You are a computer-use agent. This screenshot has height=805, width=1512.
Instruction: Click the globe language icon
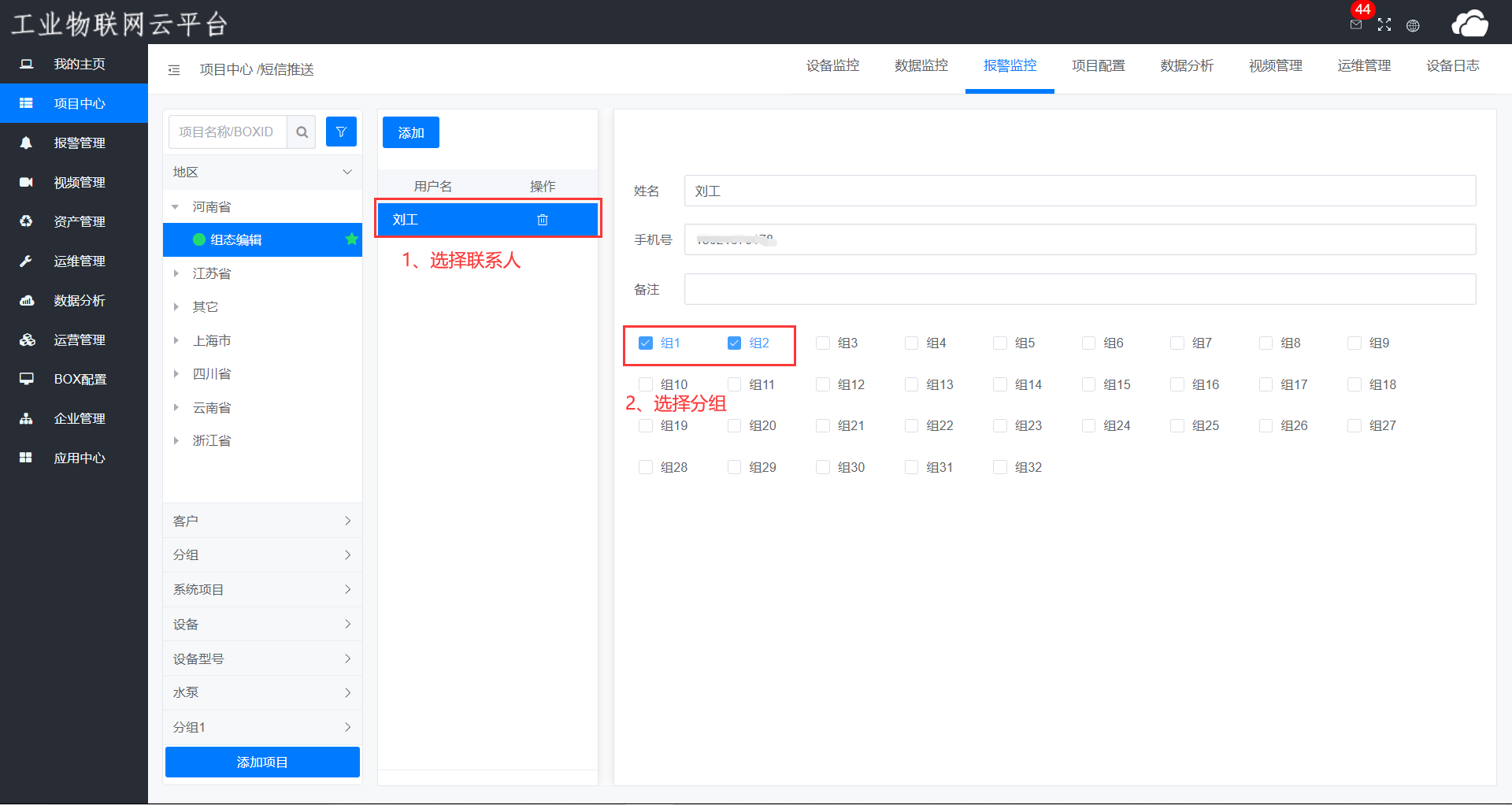(x=1413, y=25)
